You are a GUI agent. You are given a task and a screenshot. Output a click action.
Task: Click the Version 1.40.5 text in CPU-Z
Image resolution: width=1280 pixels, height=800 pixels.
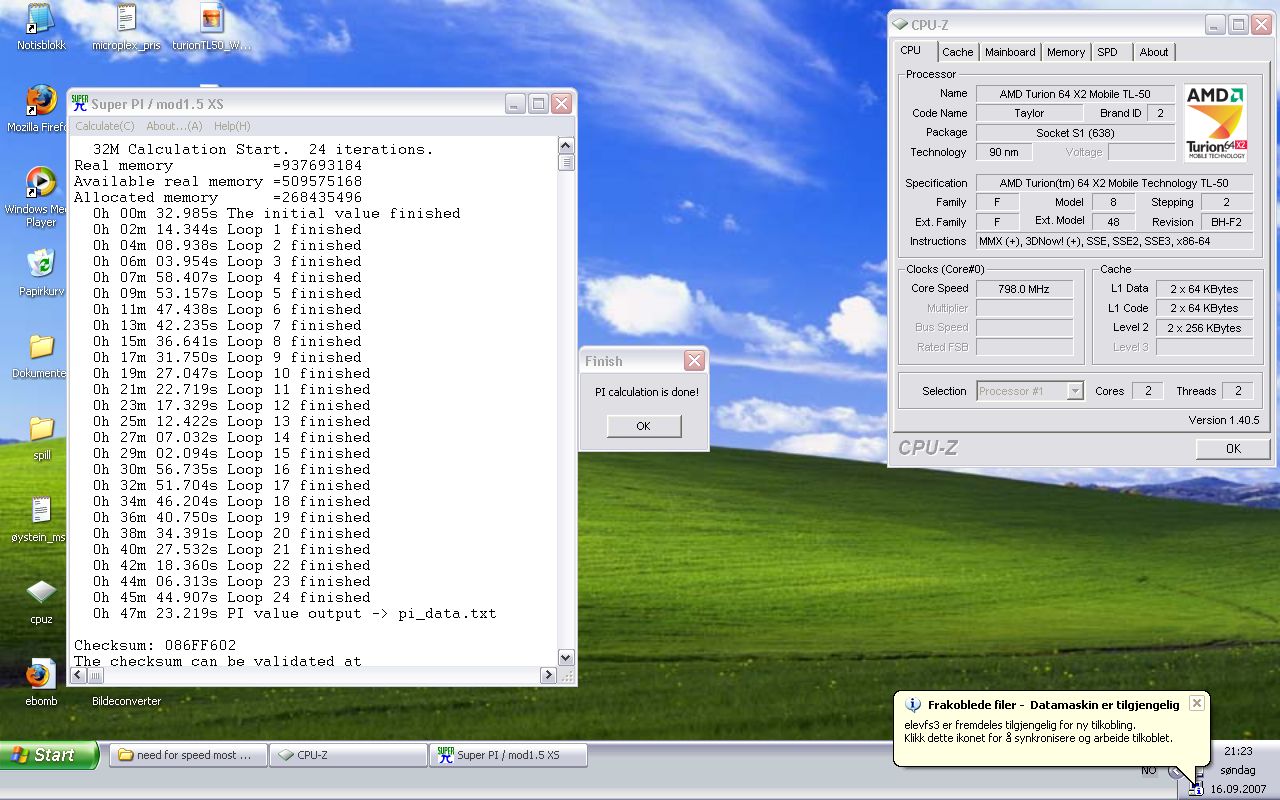(x=1224, y=420)
